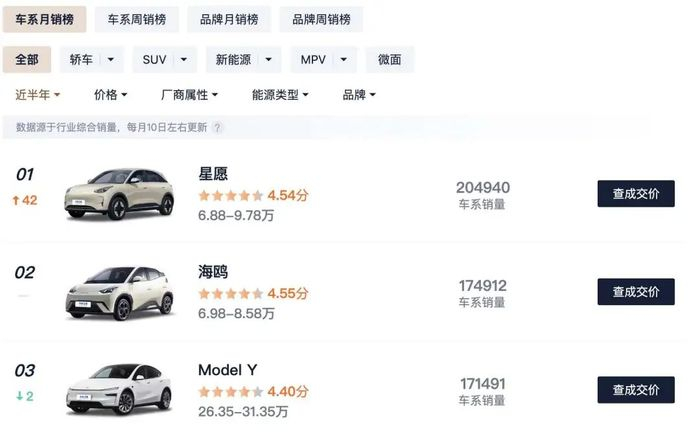Open the MPV dropdown arrow
Viewport: 700px width, 436px height.
point(343,60)
